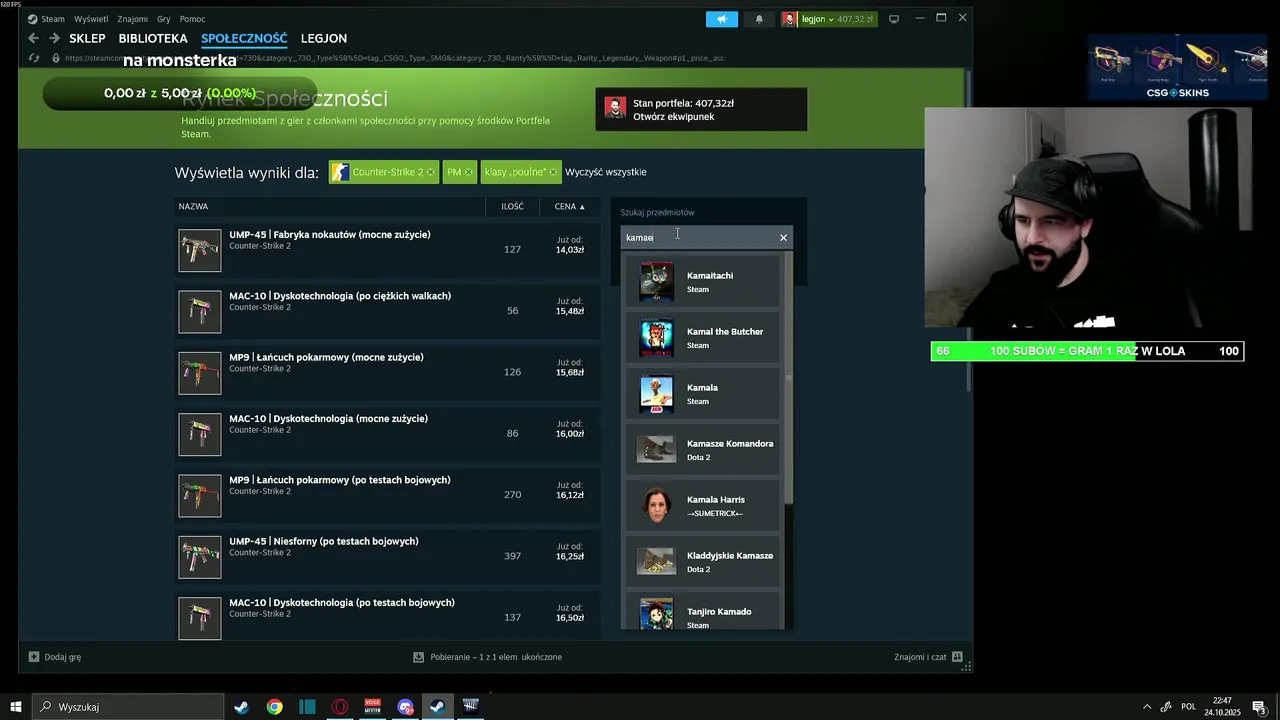Select Kamala Harris suggestion
The image size is (1280, 720).
point(702,506)
